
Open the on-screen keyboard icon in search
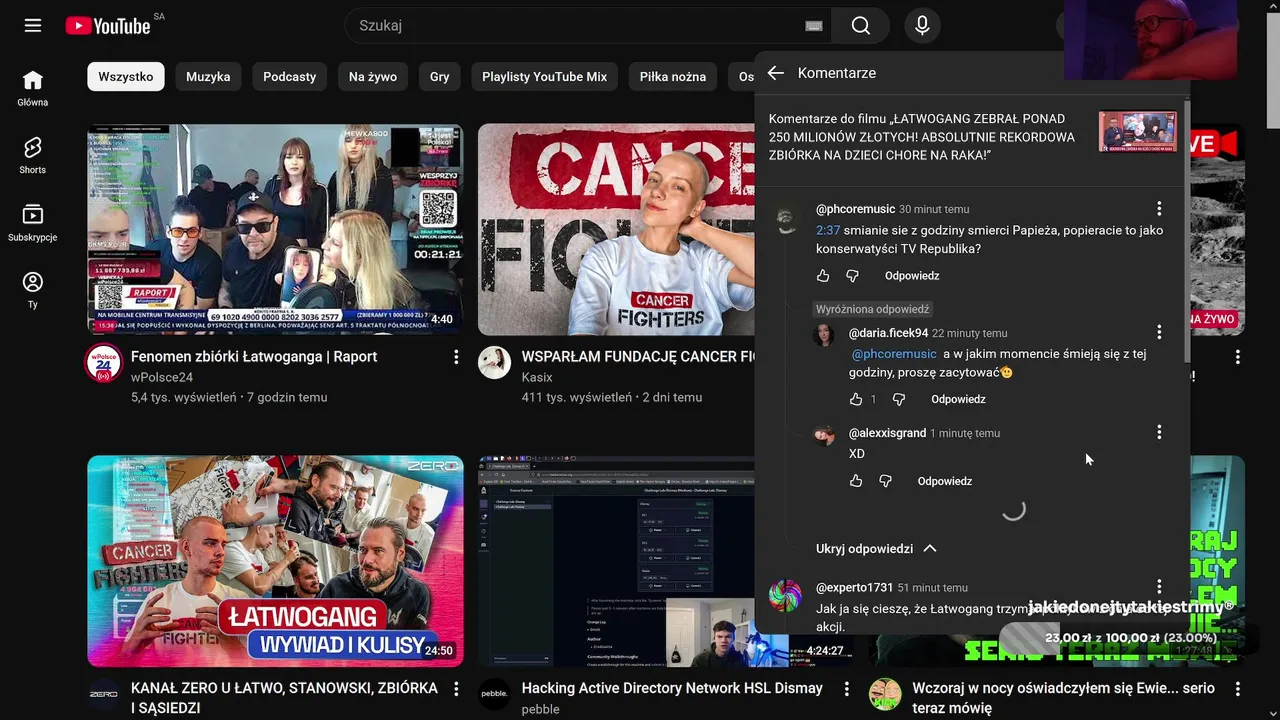pos(814,26)
